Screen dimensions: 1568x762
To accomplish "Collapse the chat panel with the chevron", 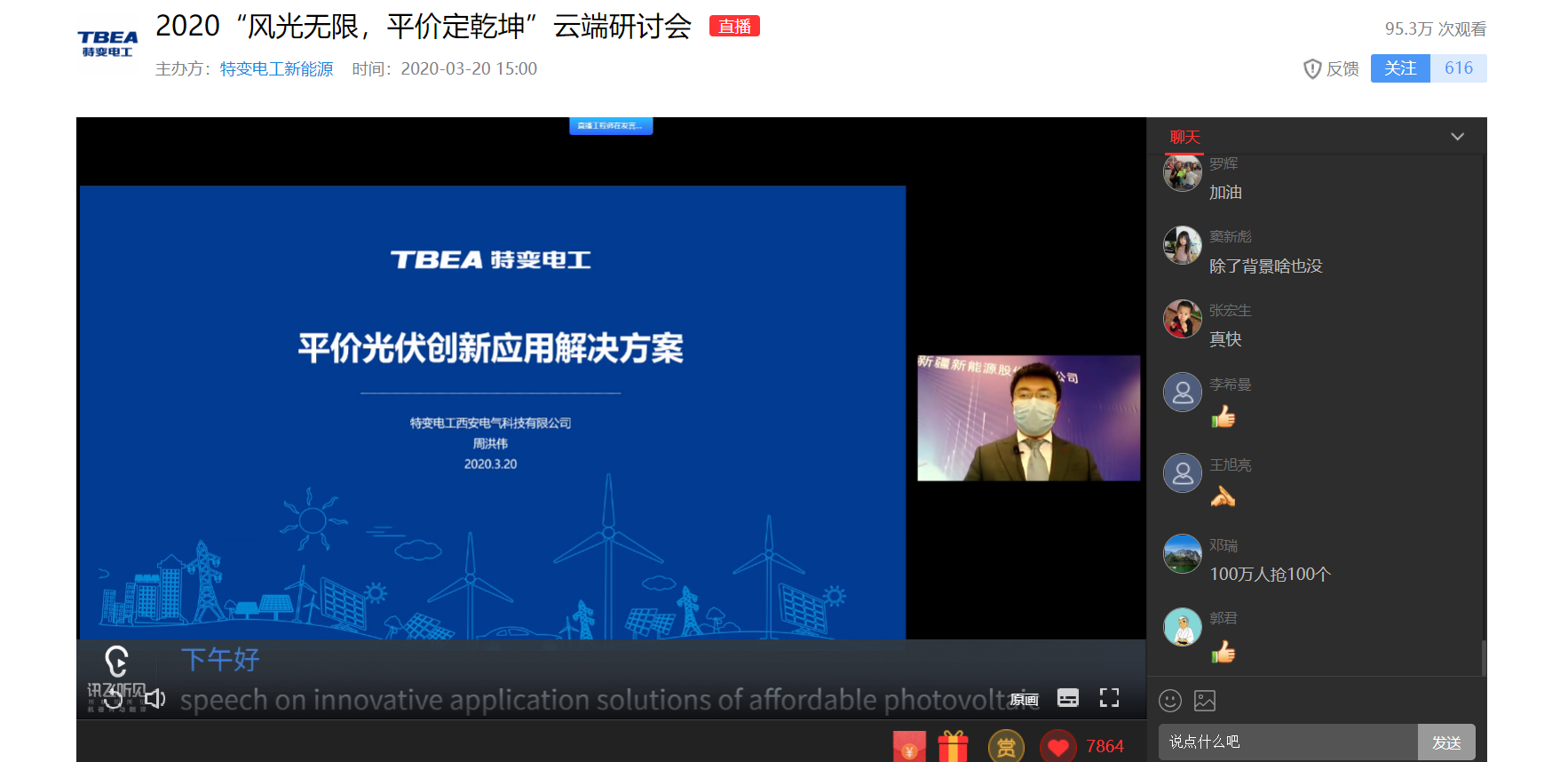I will coord(1457,137).
